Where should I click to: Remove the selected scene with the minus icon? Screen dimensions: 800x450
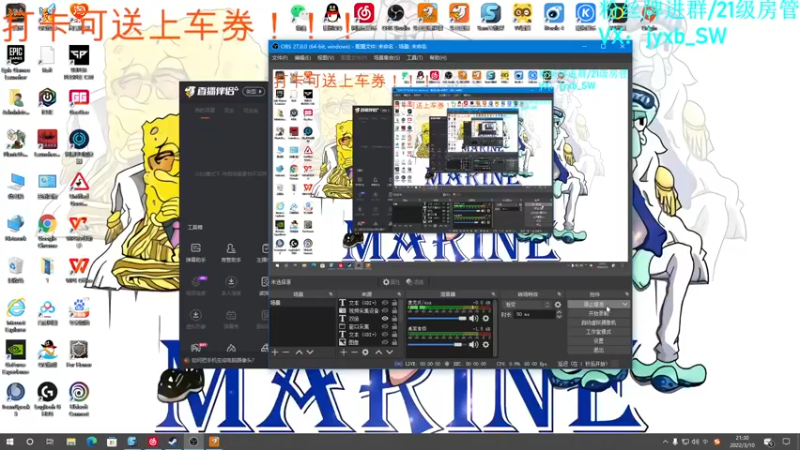[286, 352]
